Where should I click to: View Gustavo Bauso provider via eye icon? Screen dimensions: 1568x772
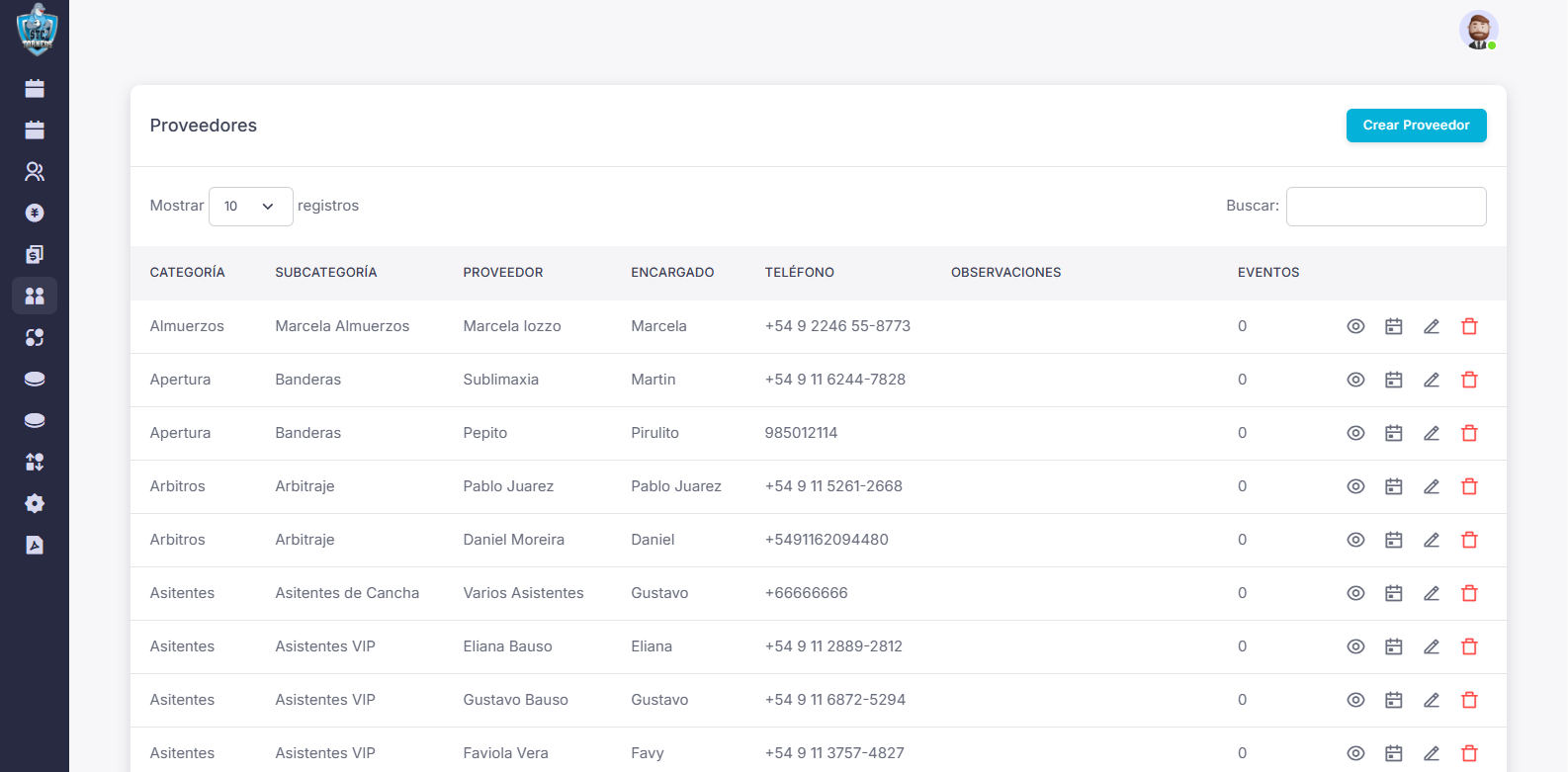[x=1355, y=700]
